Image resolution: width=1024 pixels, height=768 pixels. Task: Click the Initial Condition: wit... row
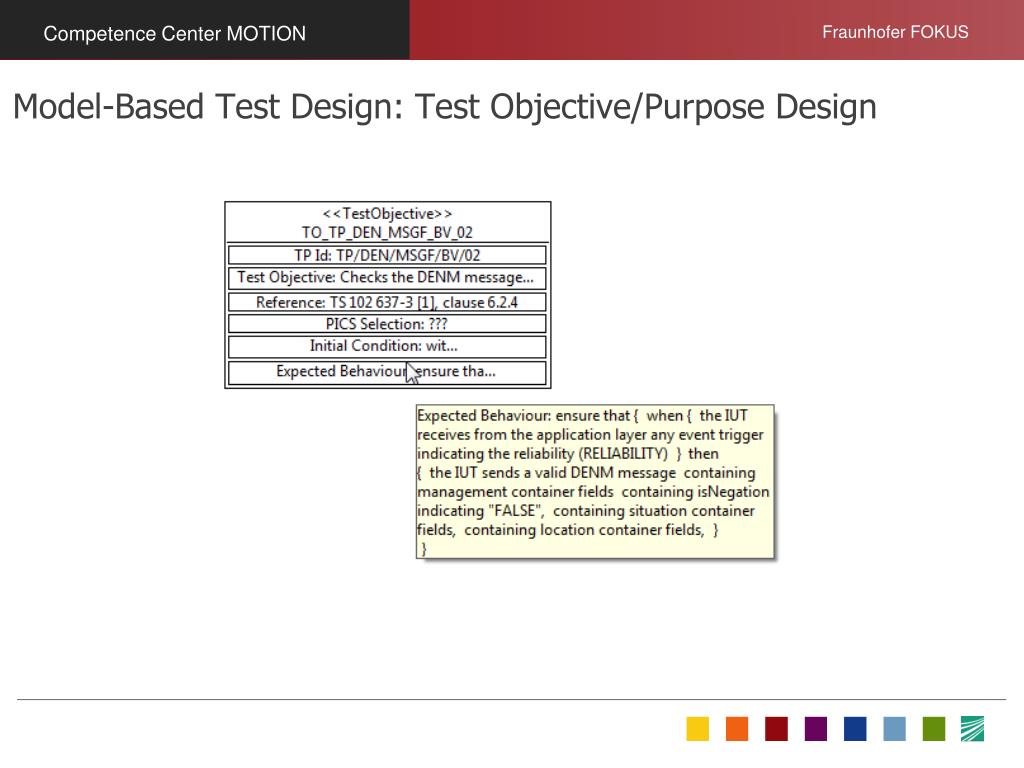coord(387,346)
